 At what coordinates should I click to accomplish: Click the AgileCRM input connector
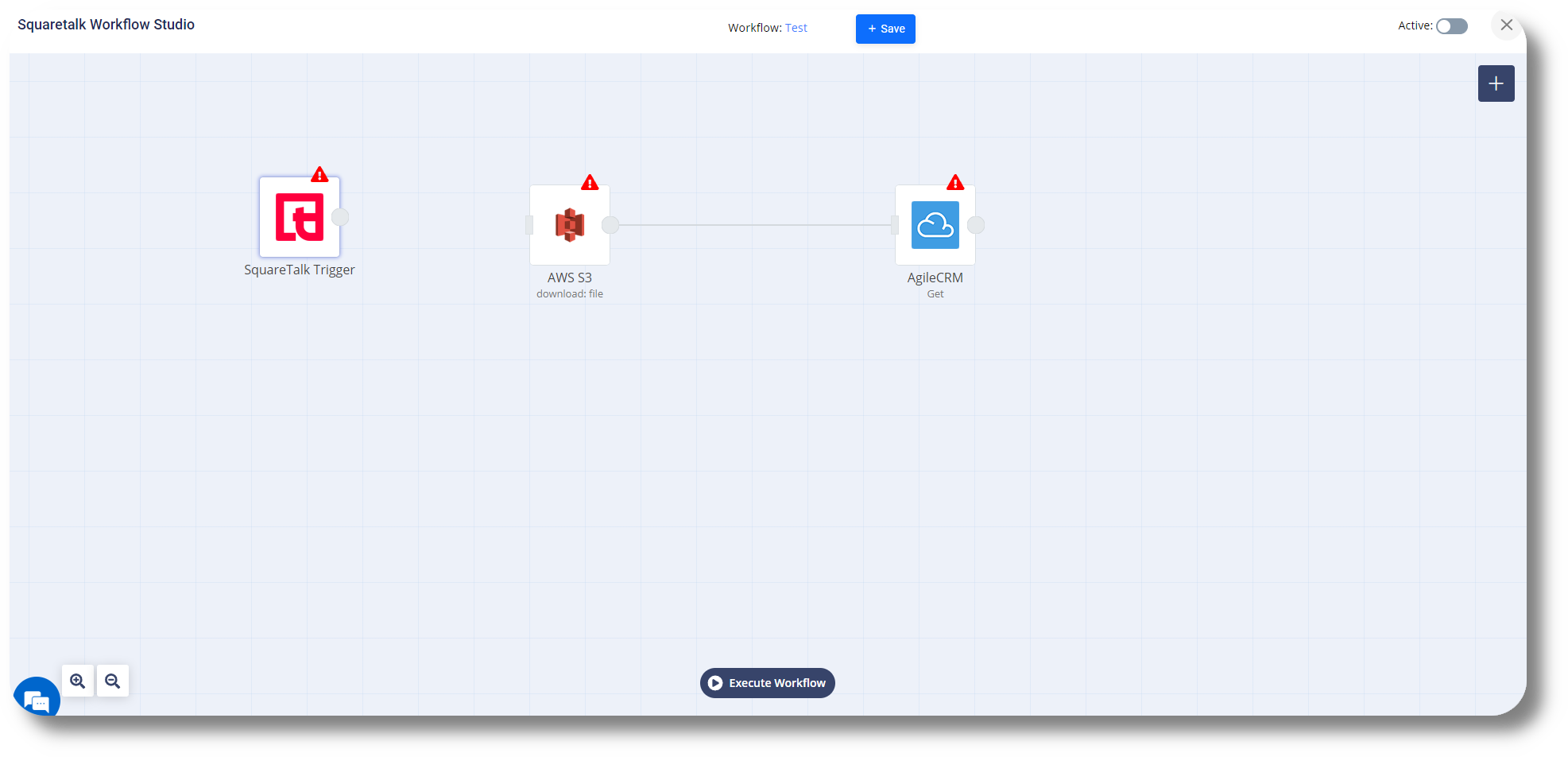[895, 225]
